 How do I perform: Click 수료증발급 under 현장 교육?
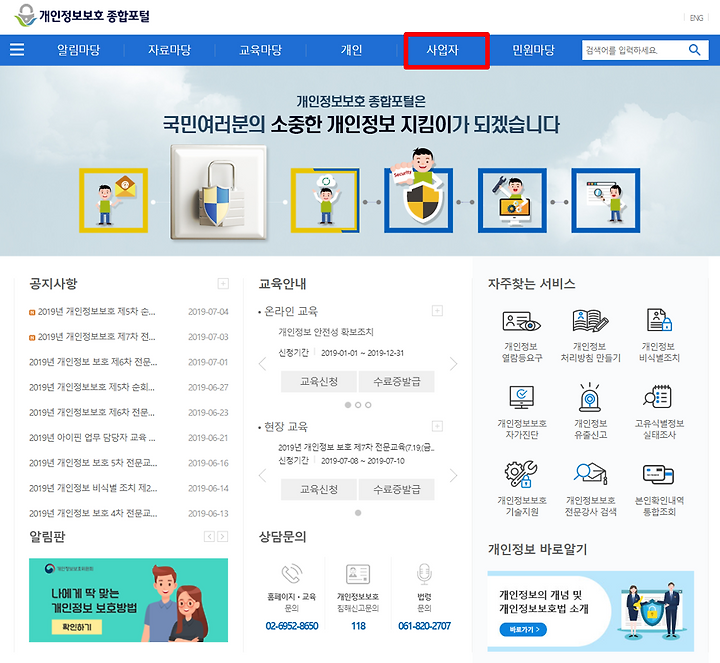point(397,489)
